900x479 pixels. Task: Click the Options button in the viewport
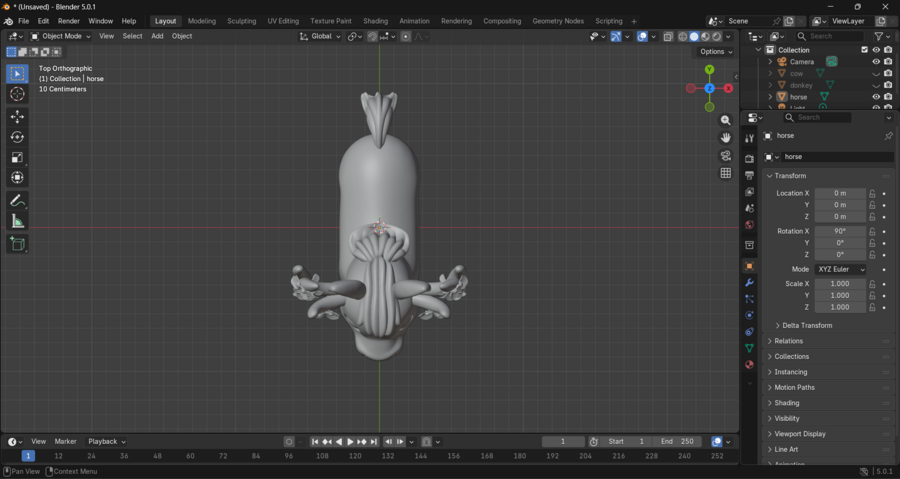point(715,52)
